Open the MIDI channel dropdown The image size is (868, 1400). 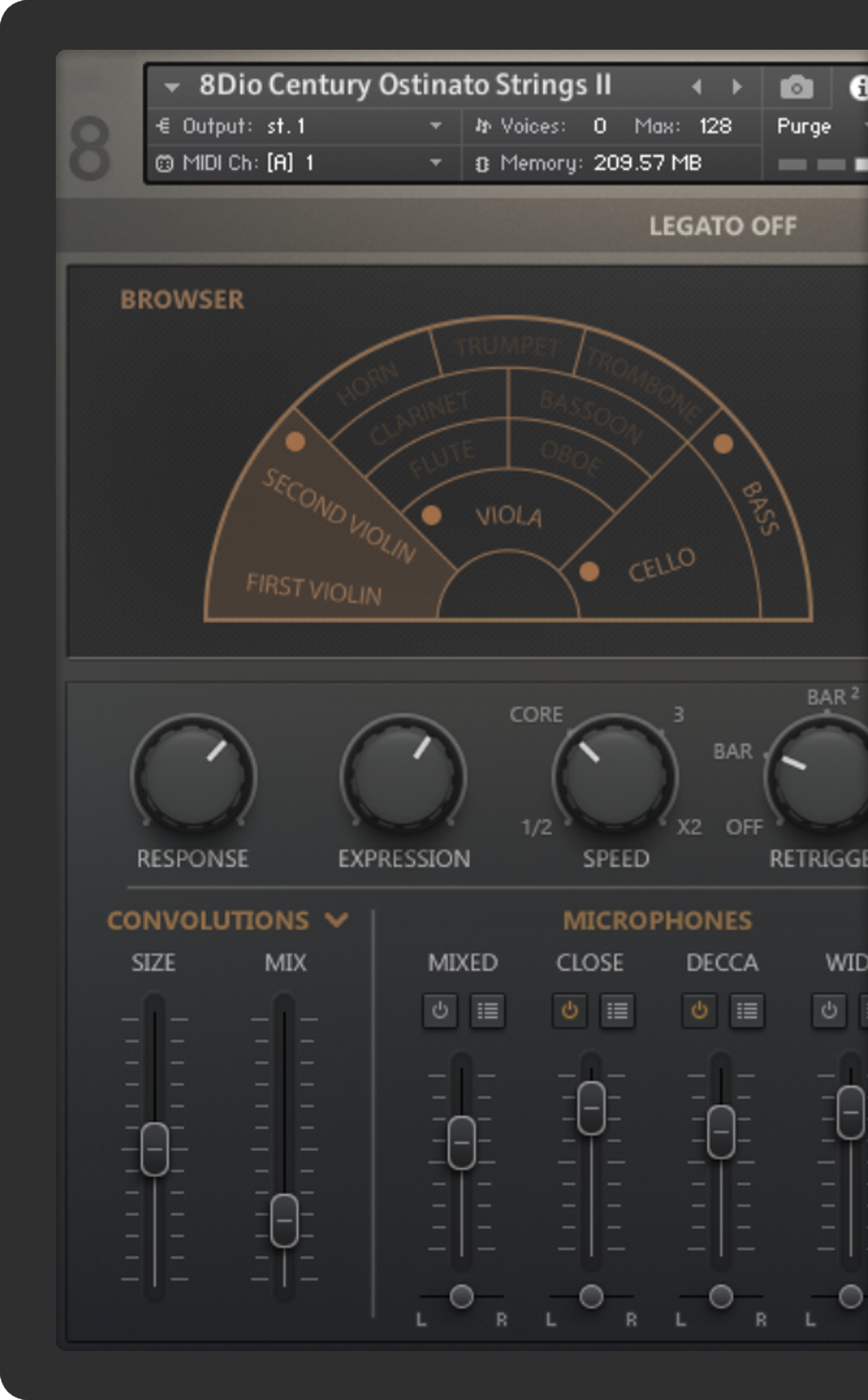pos(435,163)
